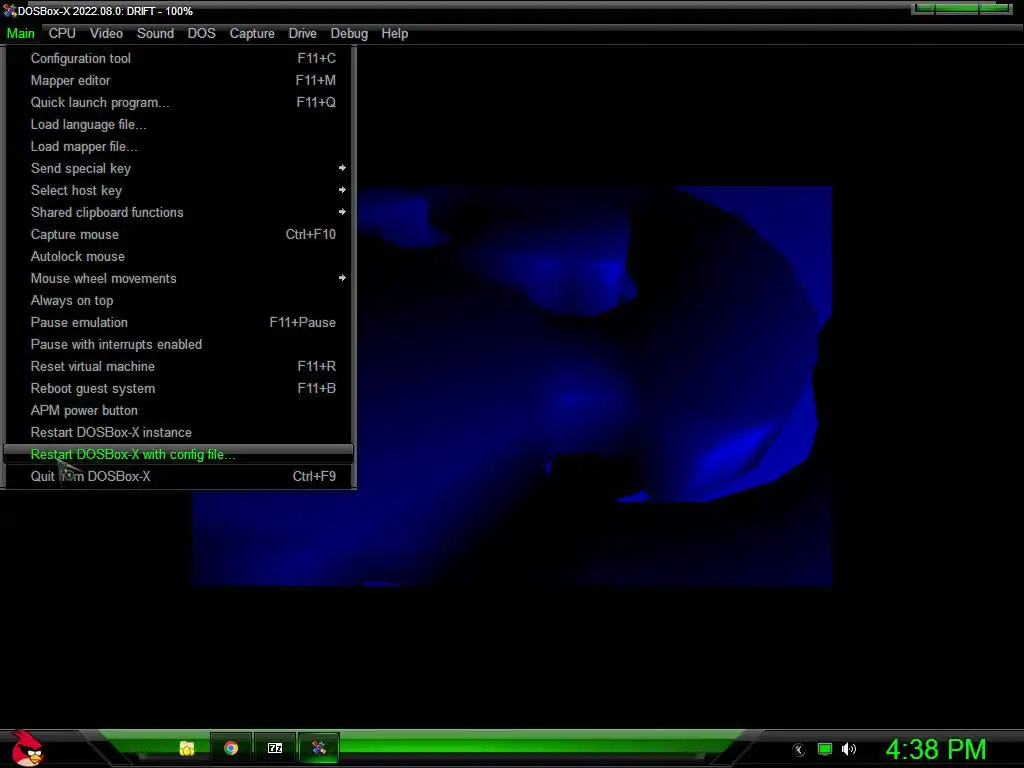Select Restart DOSBox-X instance
Screen dimensions: 1024x768
[x=178, y=432]
